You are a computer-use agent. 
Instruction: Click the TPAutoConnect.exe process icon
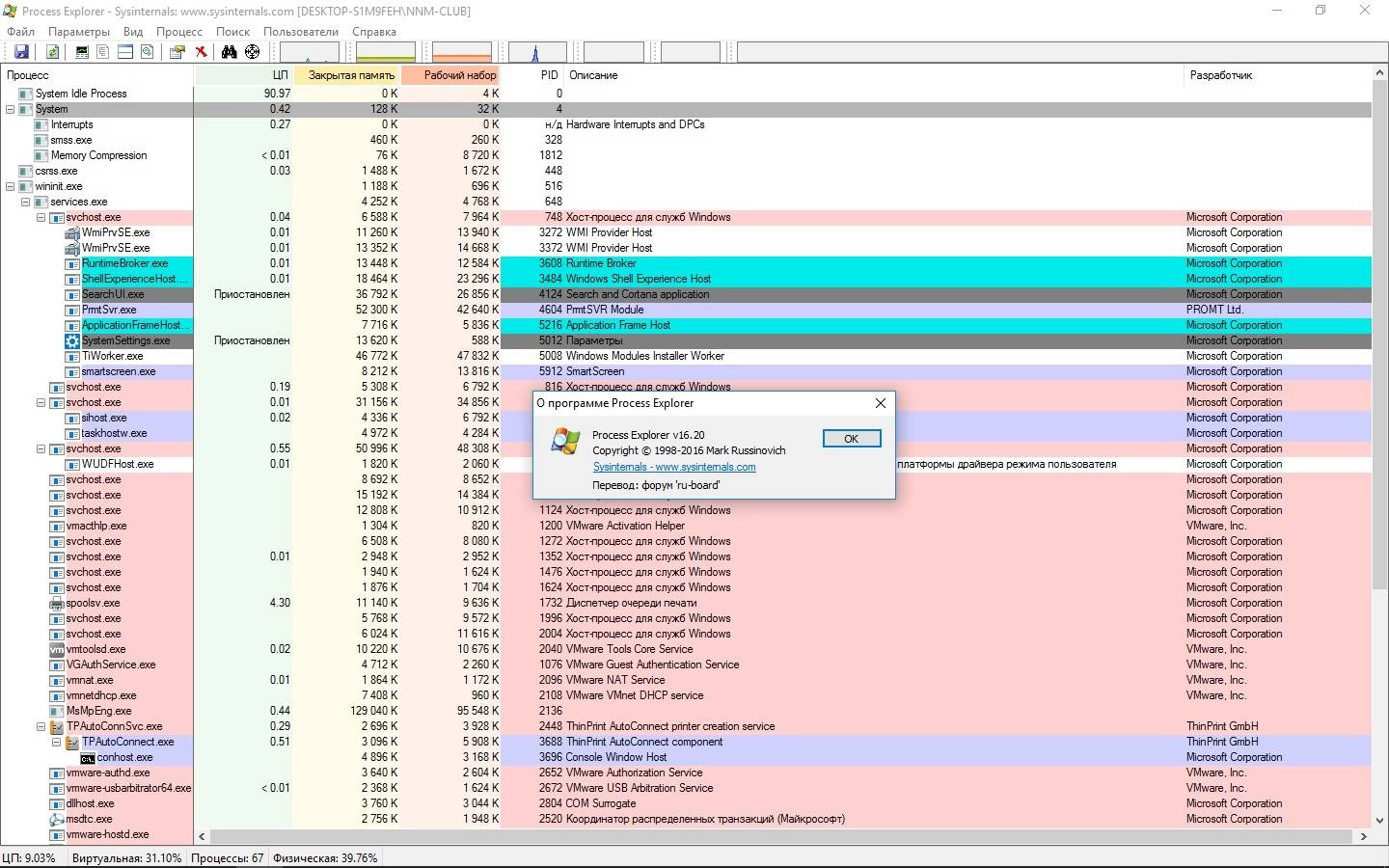pos(72,742)
